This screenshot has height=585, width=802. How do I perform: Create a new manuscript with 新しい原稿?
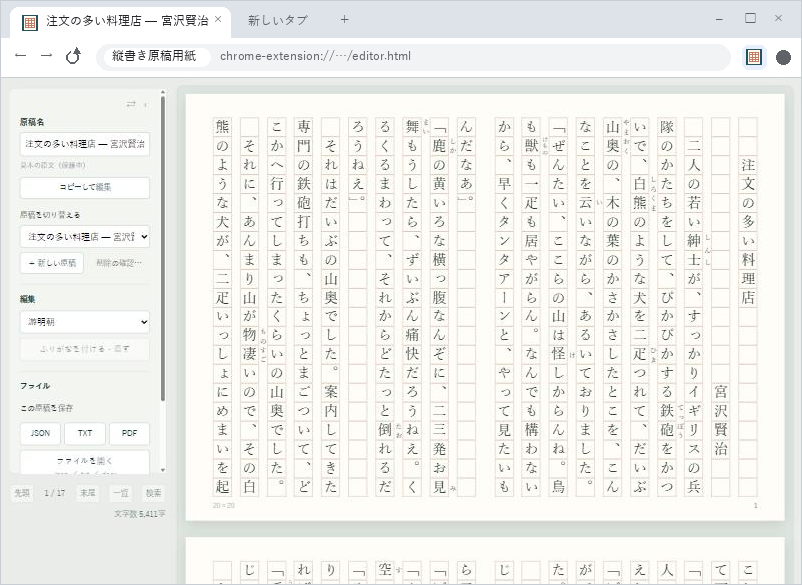[x=52, y=263]
